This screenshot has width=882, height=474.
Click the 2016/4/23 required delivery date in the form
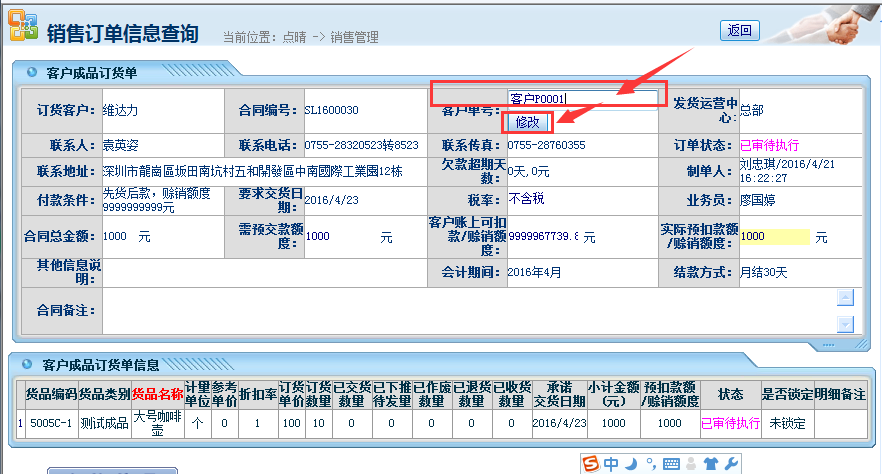pyautogui.click(x=331, y=200)
